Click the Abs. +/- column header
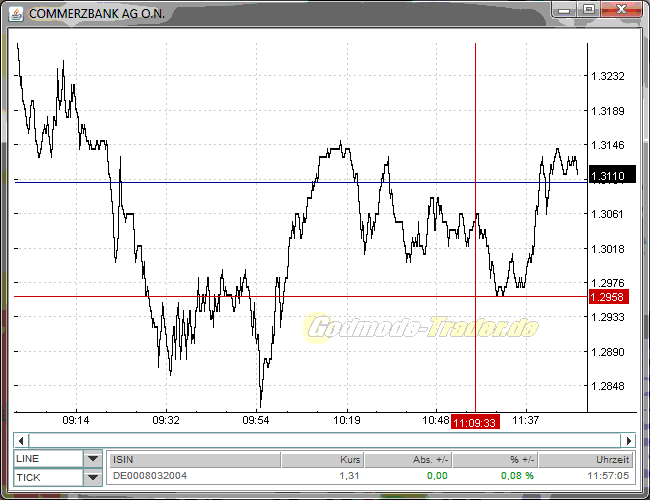Viewport: 650px width, 500px height. point(408,460)
